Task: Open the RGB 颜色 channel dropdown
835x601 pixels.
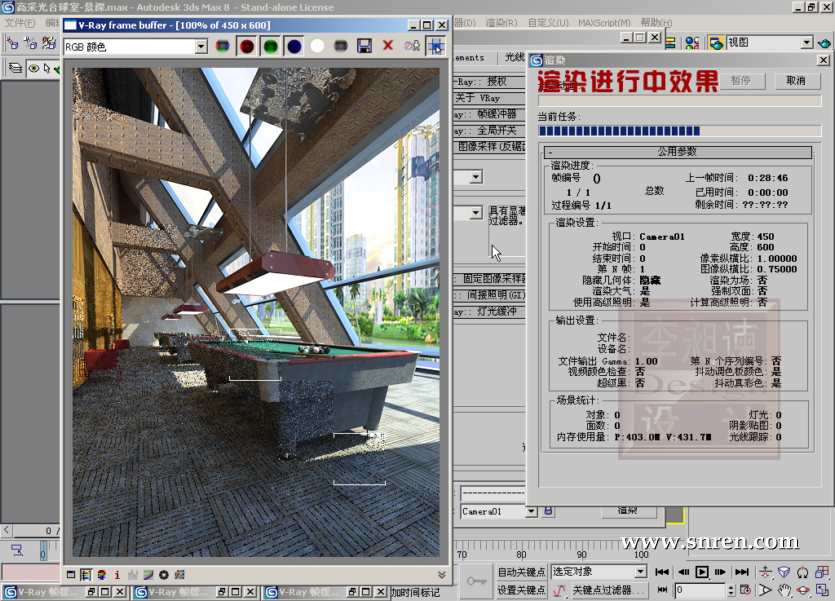Action: click(201, 47)
